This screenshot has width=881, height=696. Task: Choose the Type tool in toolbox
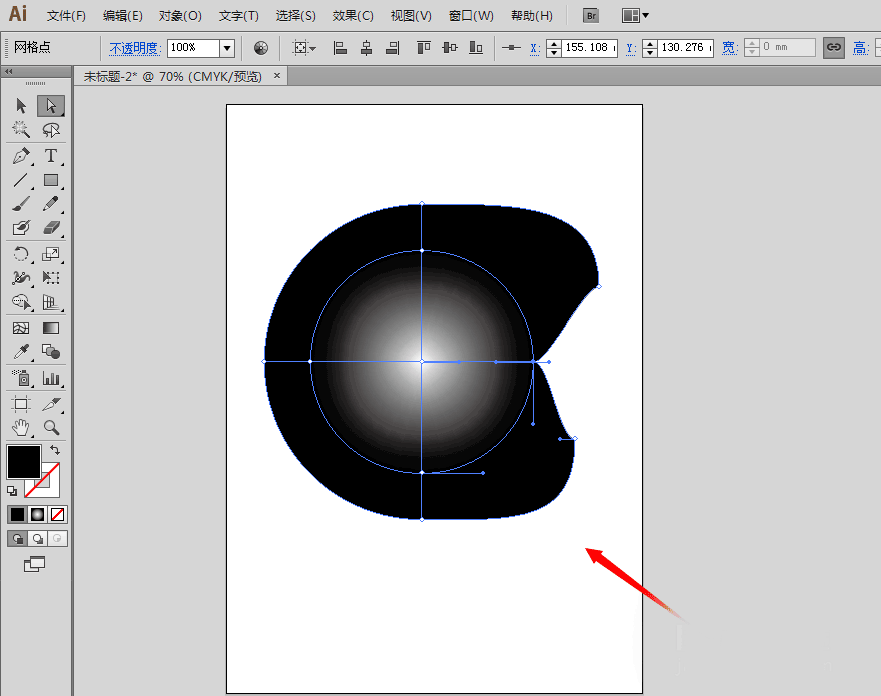click(x=51, y=156)
